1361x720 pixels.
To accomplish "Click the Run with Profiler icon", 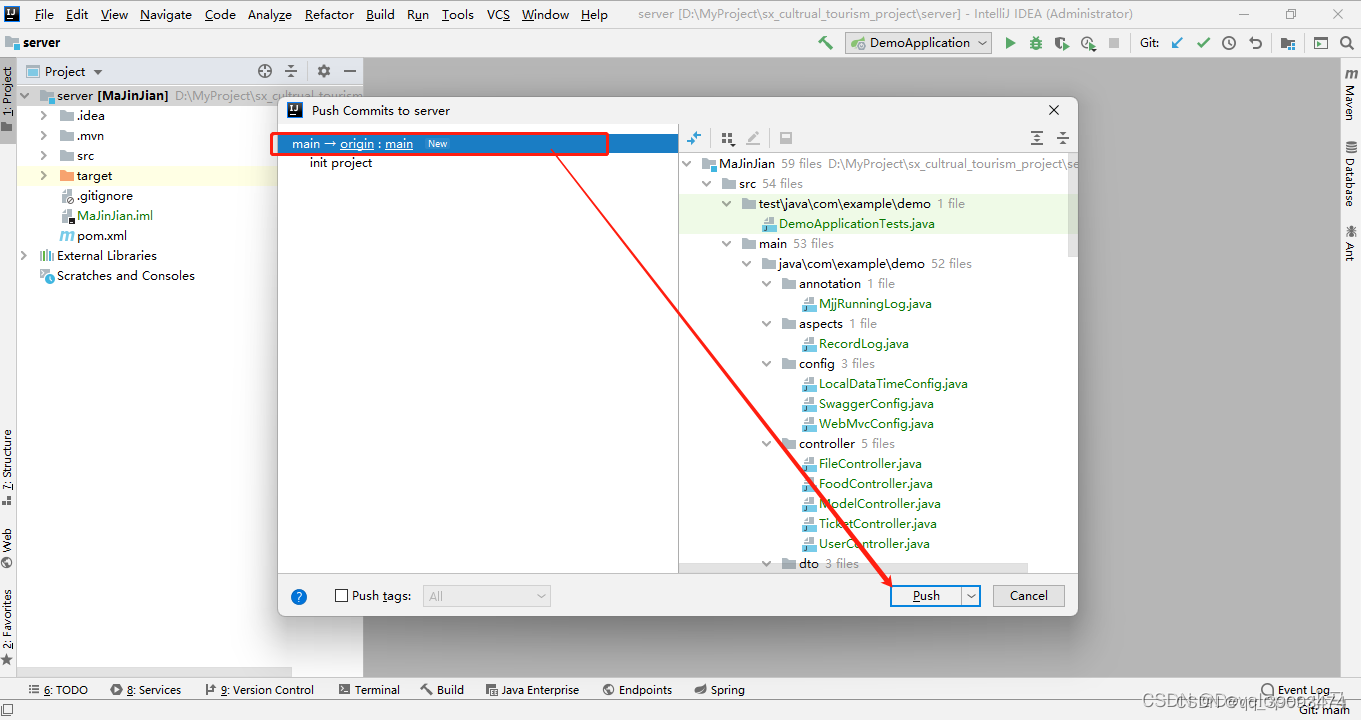I will (x=1088, y=43).
